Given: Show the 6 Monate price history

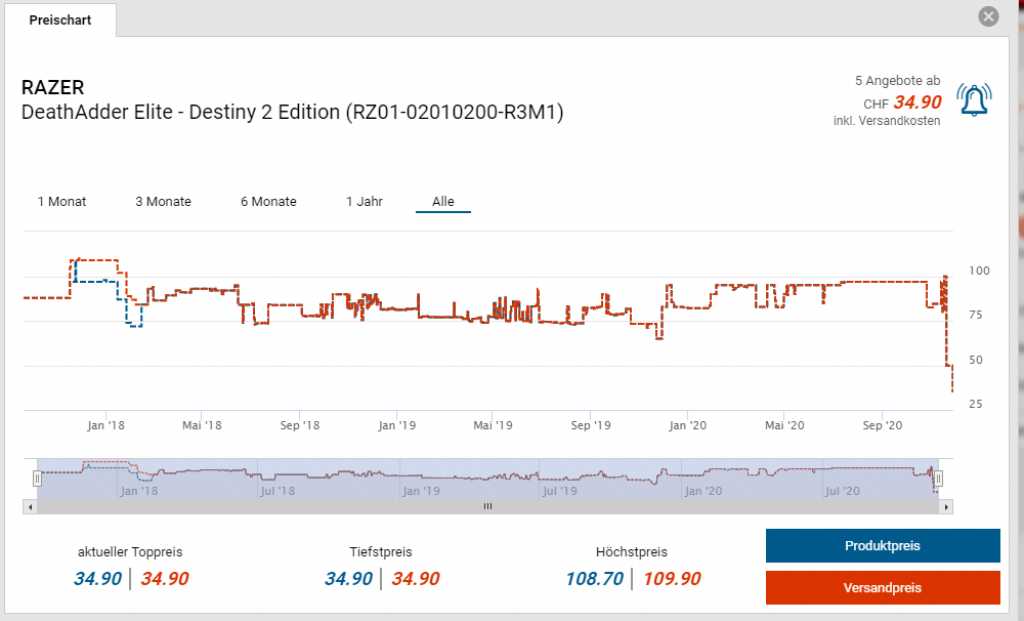Looking at the screenshot, I should (x=268, y=201).
